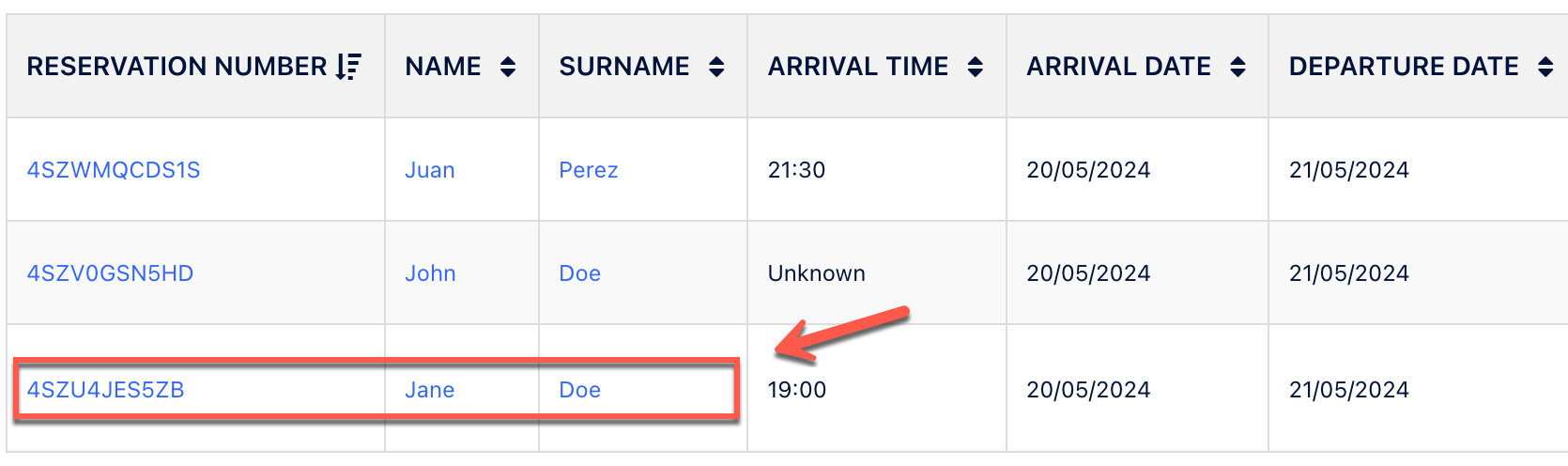Click the surname Perez link
Image resolution: width=1568 pixels, height=466 pixels.
589,170
